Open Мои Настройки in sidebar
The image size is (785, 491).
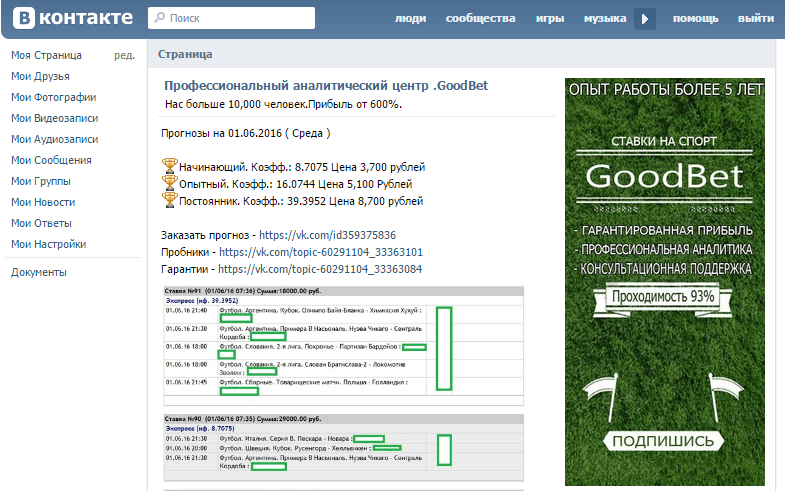click(x=49, y=244)
